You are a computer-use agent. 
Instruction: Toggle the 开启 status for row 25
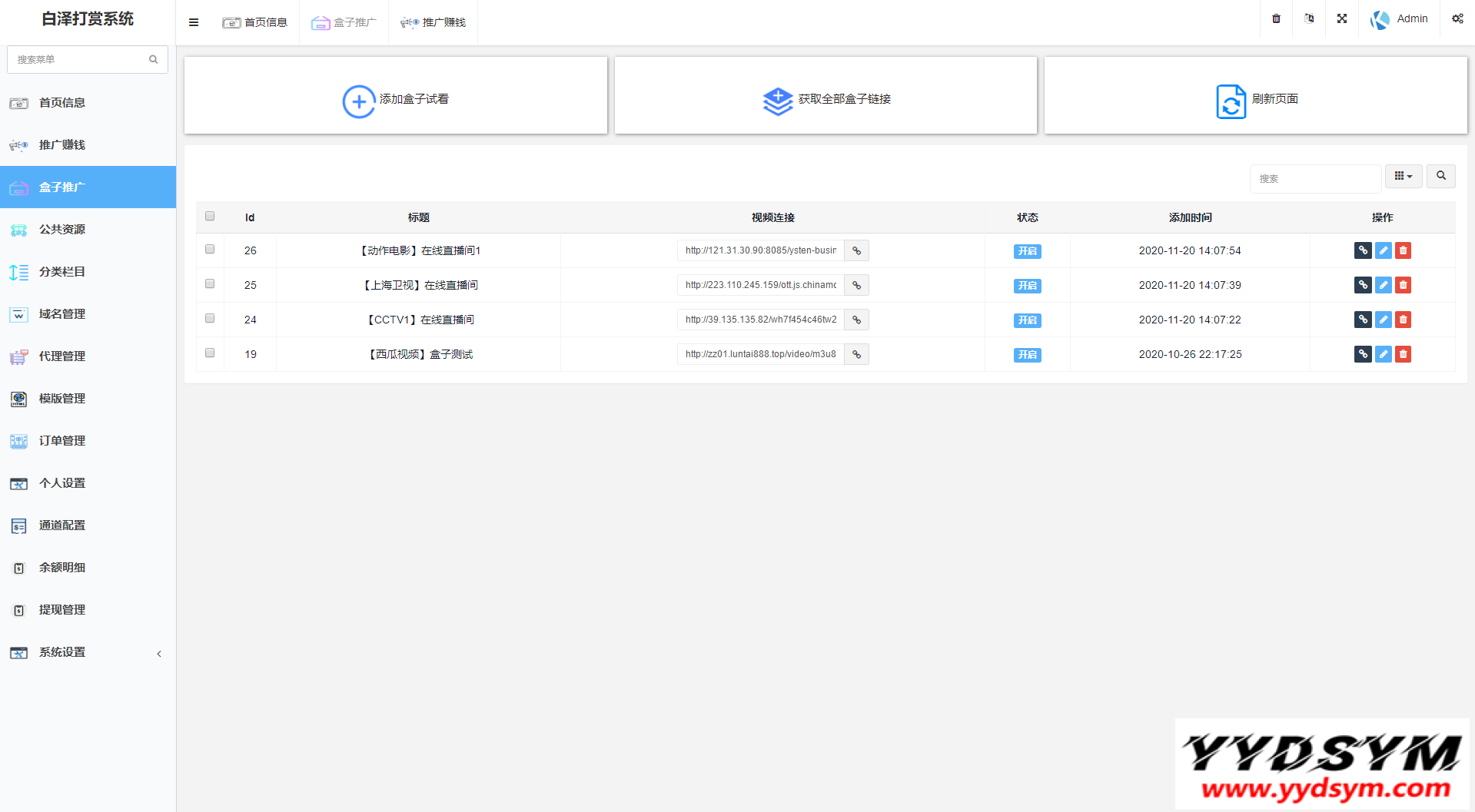[1027, 286]
